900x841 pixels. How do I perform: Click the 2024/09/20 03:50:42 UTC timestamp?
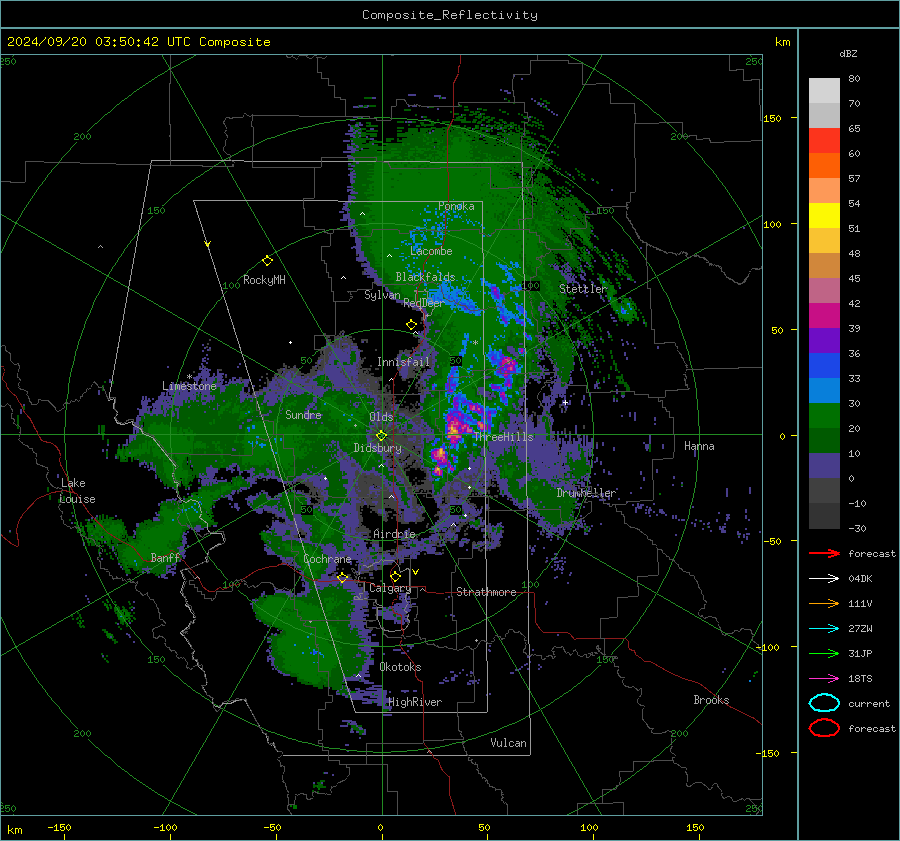[138, 42]
